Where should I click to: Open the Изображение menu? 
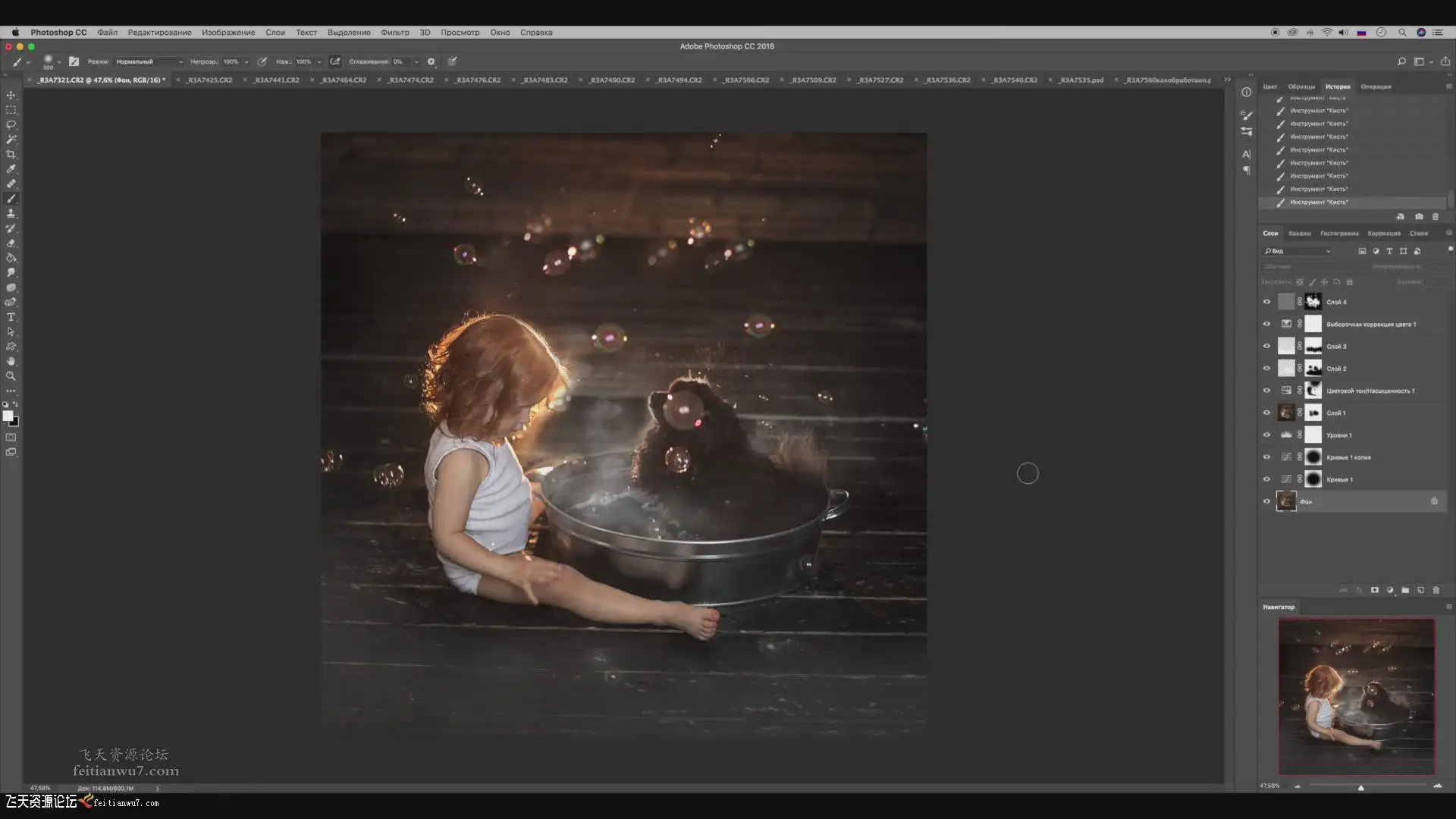tap(228, 33)
